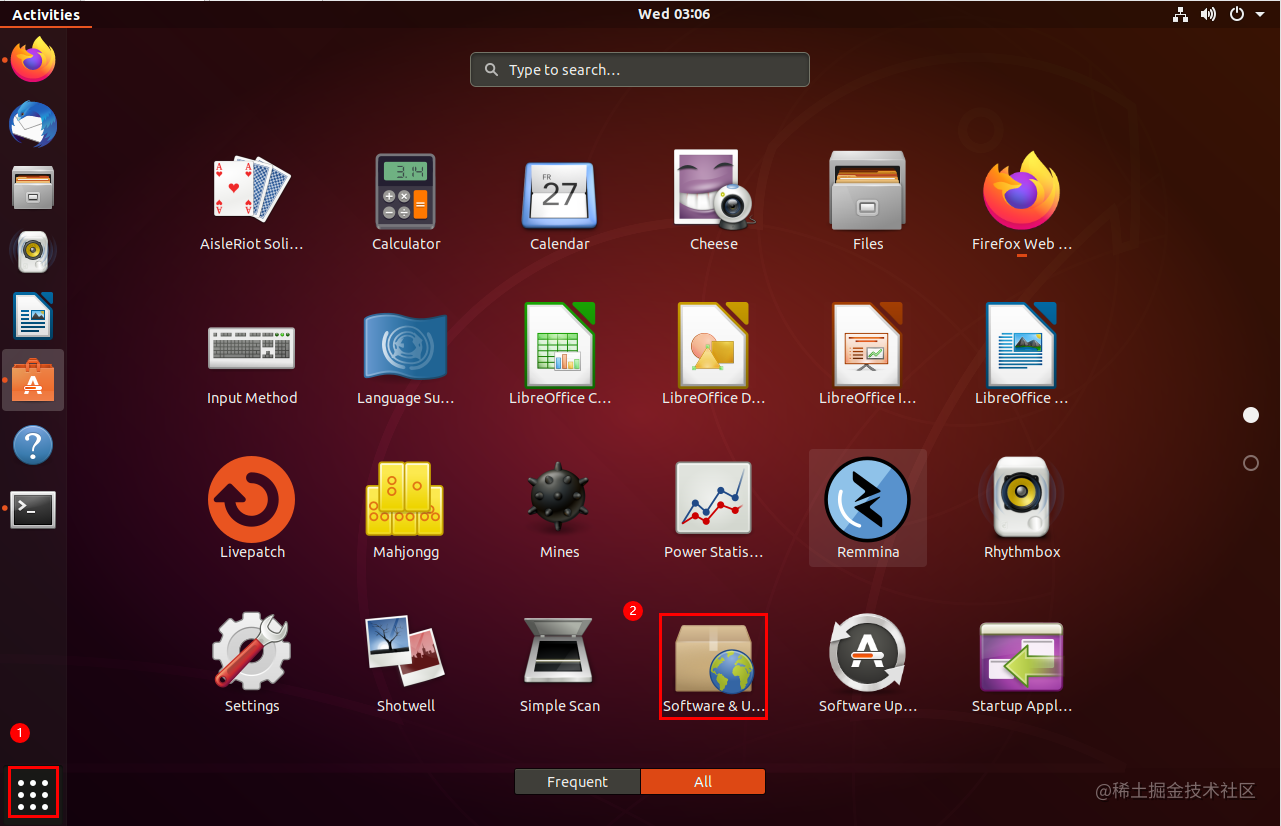Open the system status menu arrow

[x=1260, y=14]
